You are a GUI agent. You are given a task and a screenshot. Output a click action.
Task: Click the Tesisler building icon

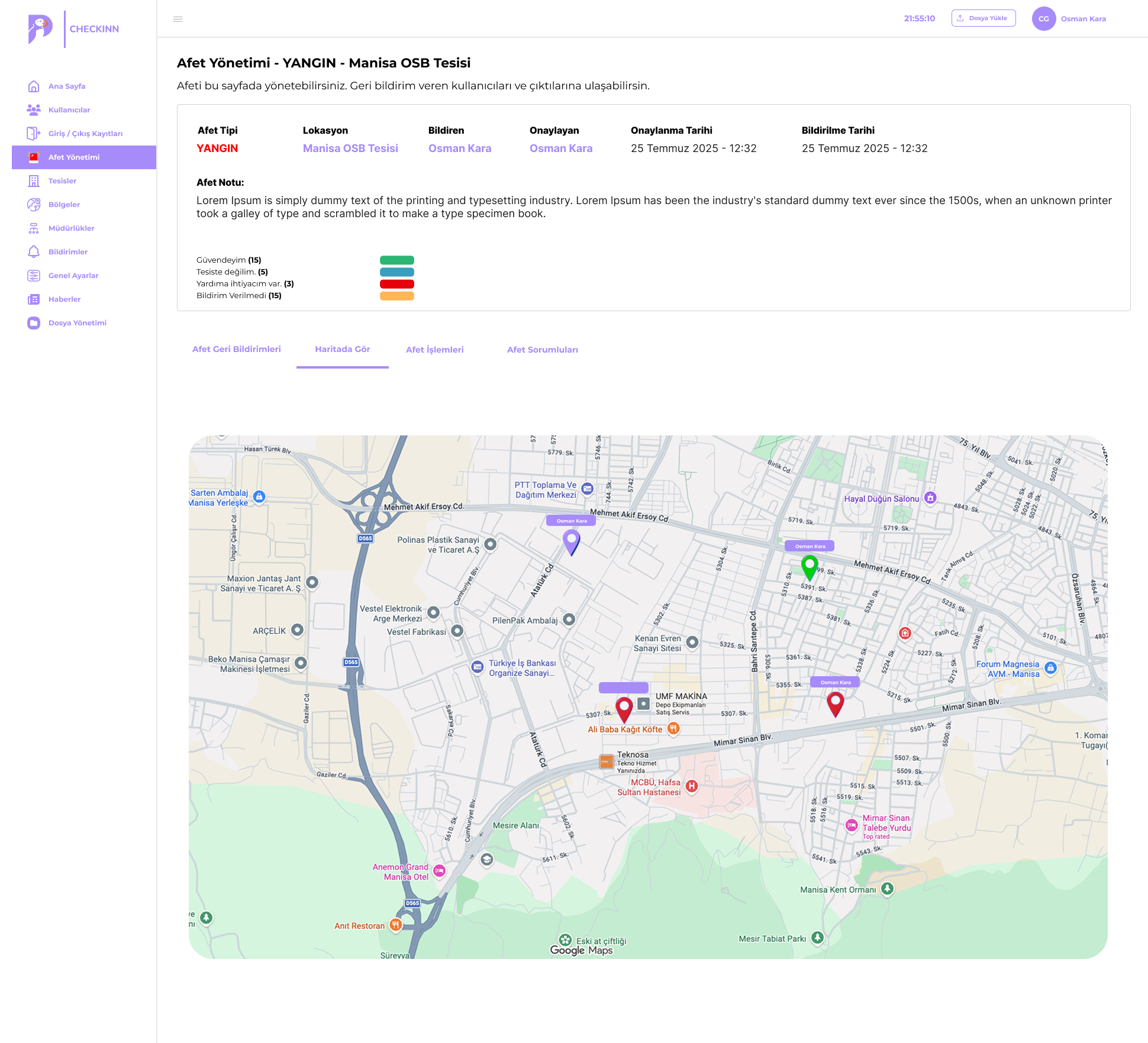coord(34,181)
